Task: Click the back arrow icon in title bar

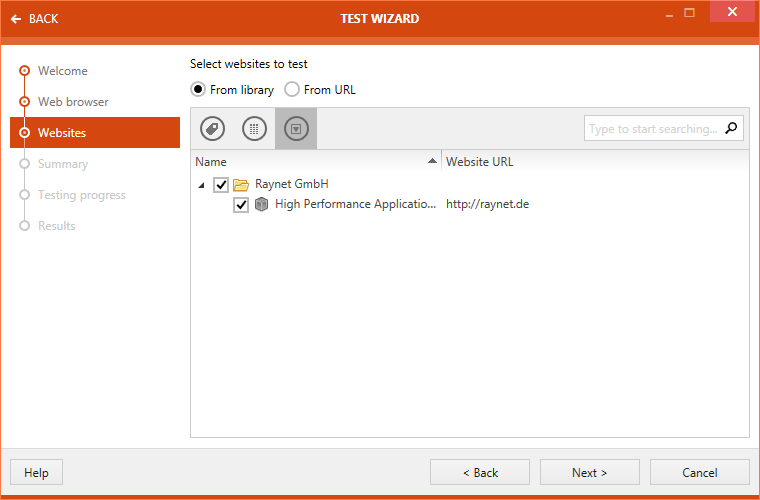Action: (x=16, y=19)
